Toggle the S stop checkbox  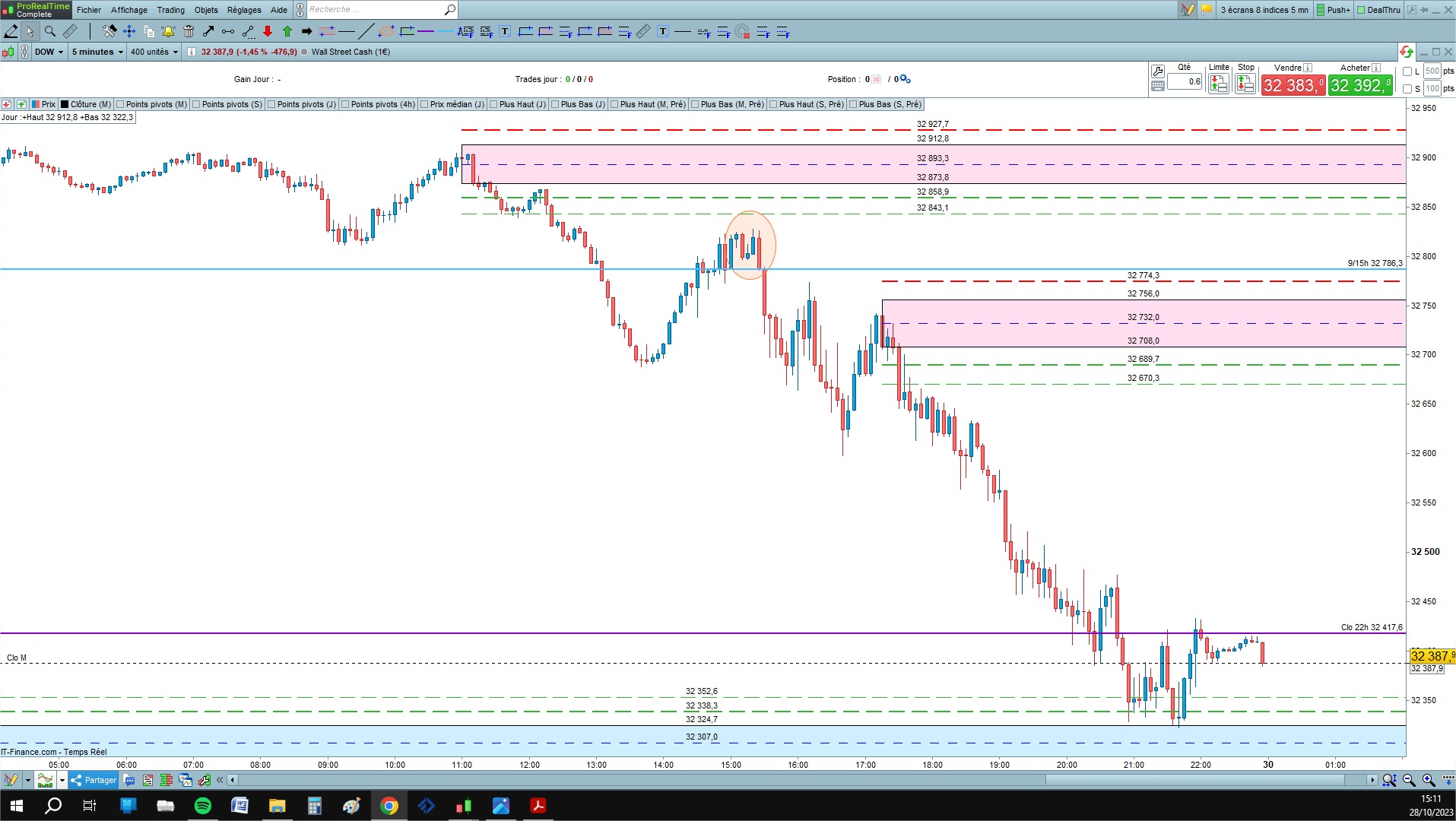point(1407,88)
